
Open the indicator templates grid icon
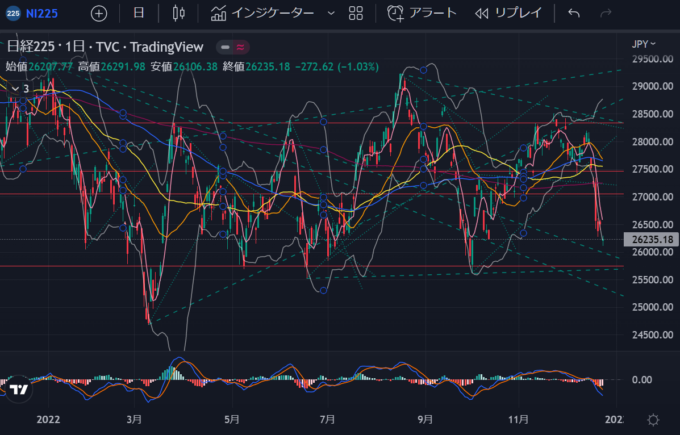pos(356,13)
